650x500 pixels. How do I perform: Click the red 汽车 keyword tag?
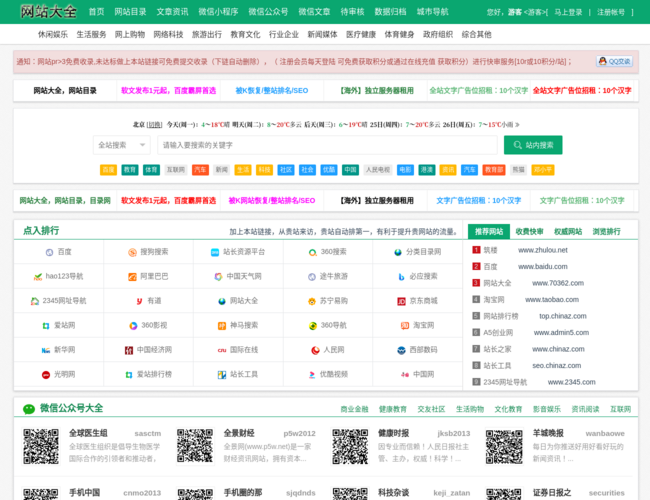point(200,170)
